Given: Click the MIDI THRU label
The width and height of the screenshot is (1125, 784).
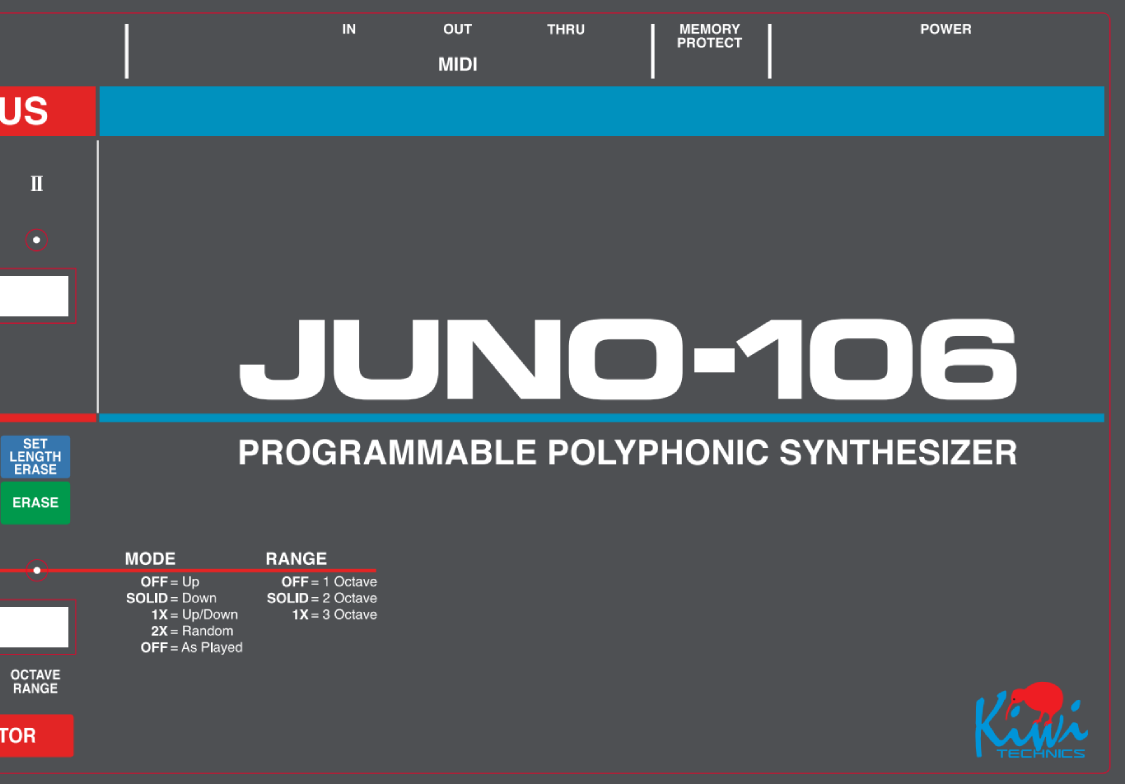Looking at the screenshot, I should (x=566, y=29).
